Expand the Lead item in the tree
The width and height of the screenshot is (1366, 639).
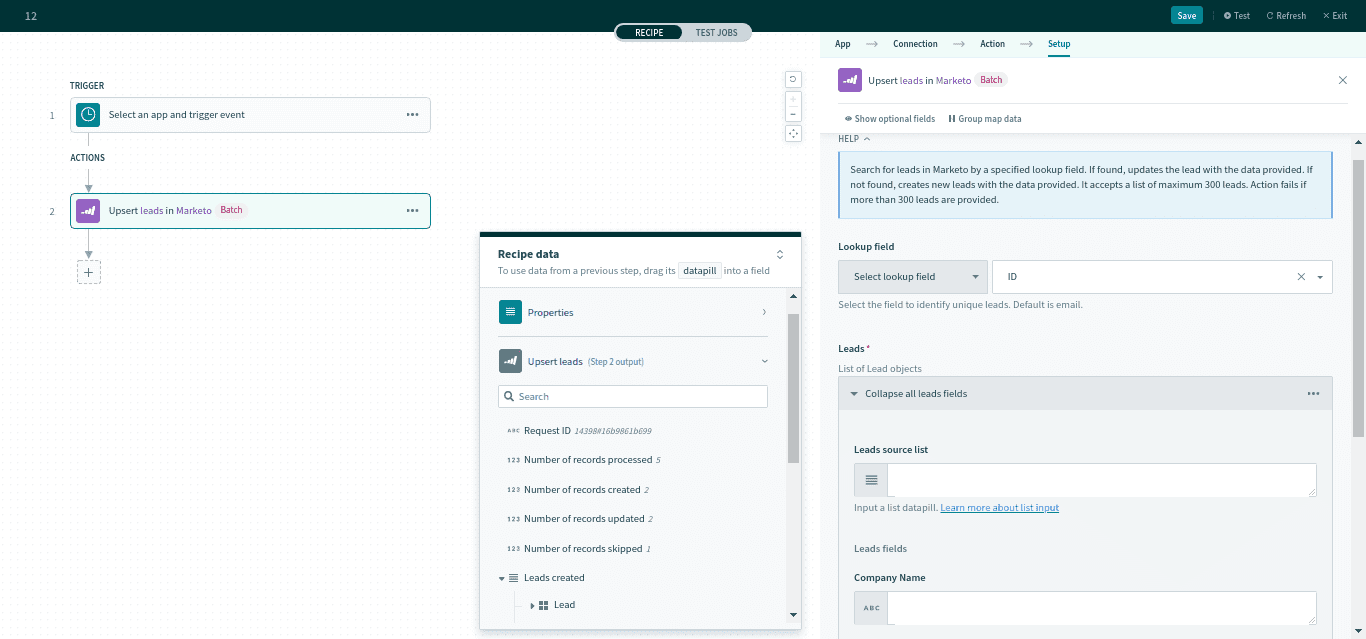(x=532, y=605)
